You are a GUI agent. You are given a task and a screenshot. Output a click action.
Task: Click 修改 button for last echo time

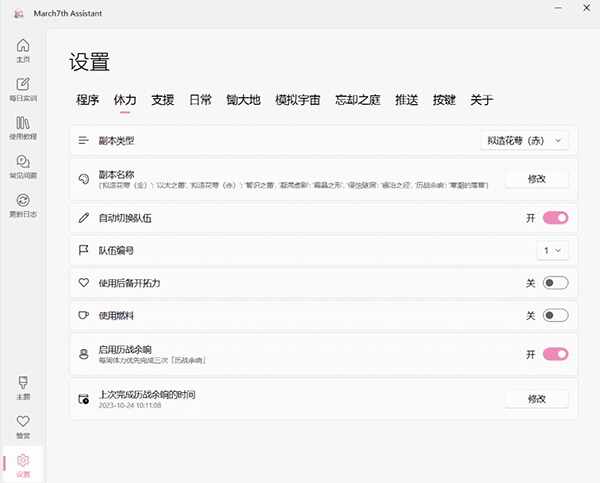(x=536, y=399)
